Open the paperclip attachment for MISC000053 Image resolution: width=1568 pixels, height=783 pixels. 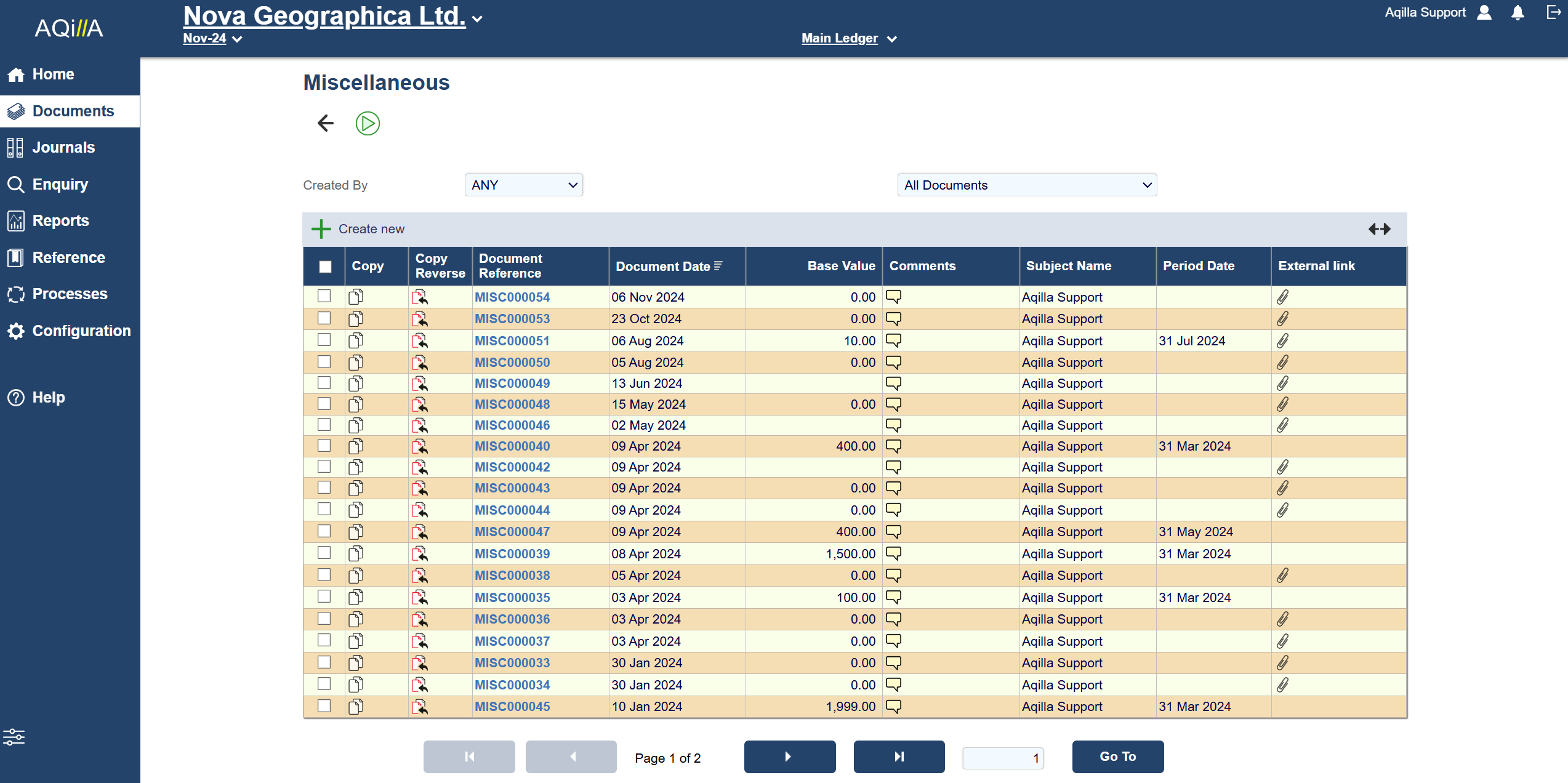click(1282, 319)
